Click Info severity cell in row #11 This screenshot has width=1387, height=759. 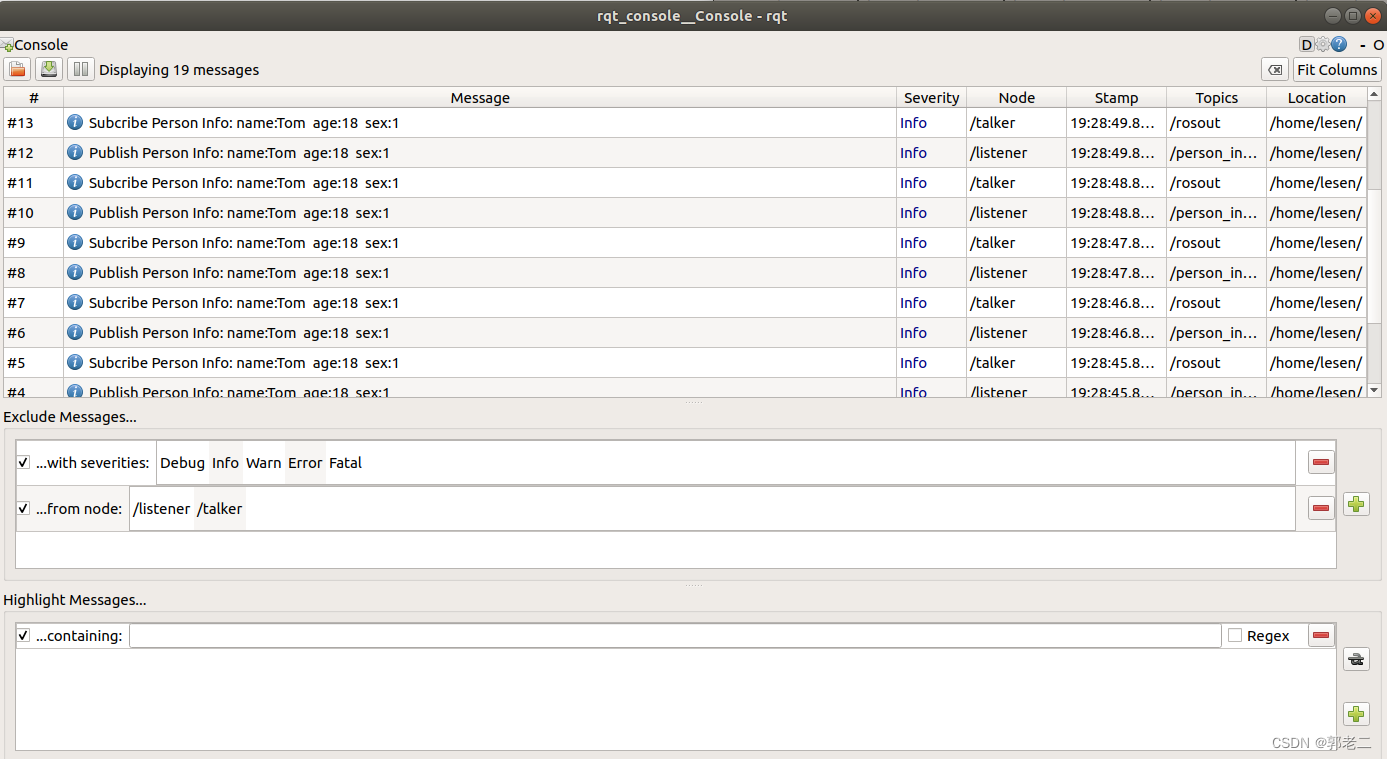931,183
